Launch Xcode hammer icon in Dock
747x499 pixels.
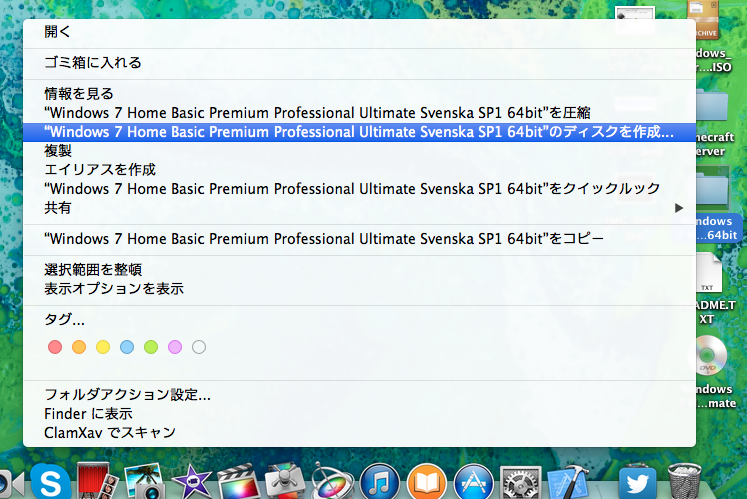click(568, 482)
